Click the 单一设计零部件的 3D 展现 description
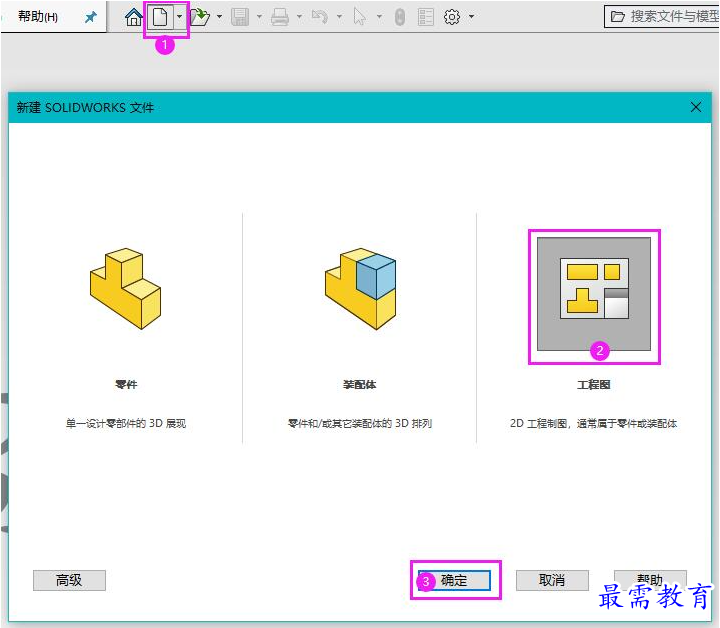This screenshot has height=628, width=720. tap(126, 423)
